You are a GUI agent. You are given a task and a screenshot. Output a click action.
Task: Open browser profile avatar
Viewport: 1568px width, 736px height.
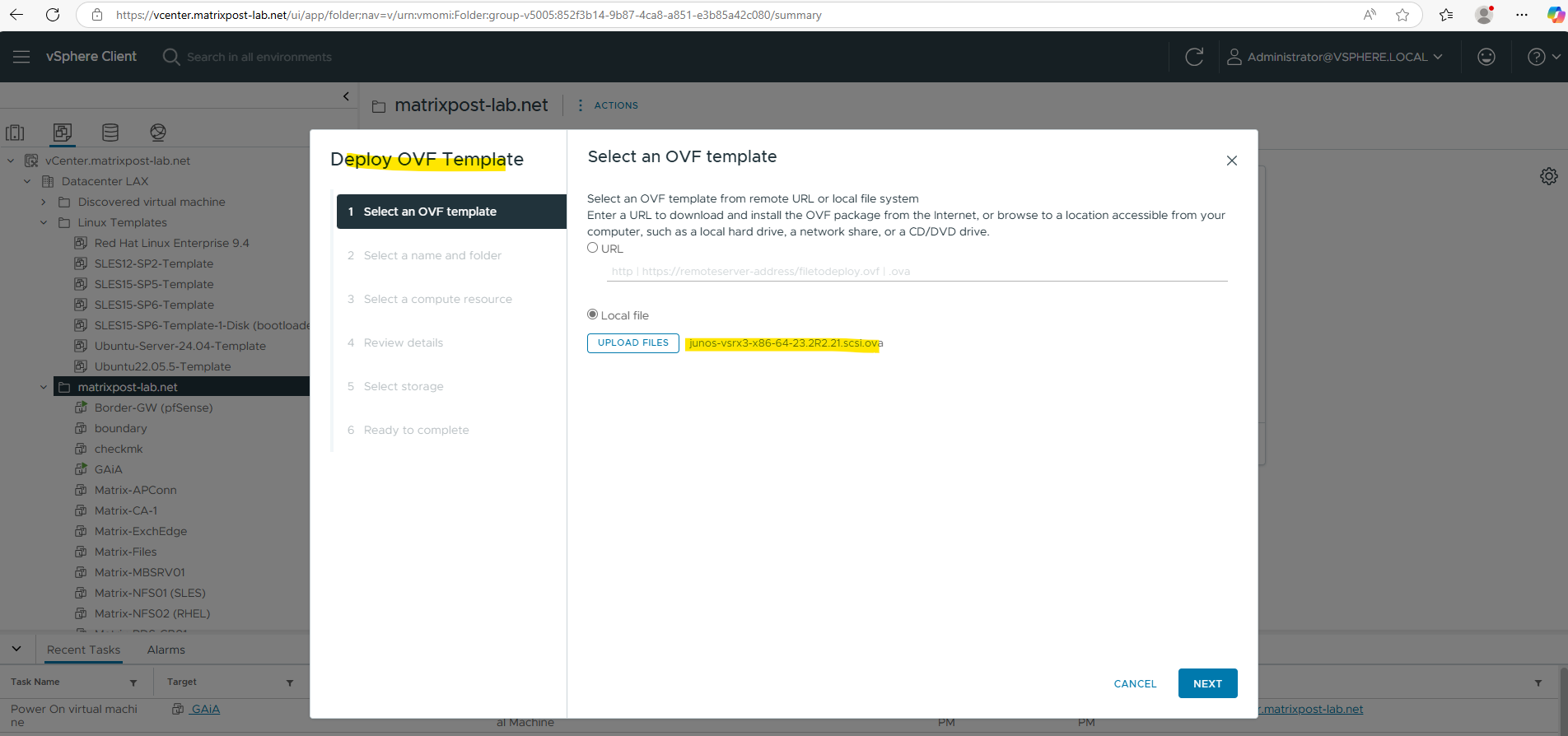[1485, 15]
